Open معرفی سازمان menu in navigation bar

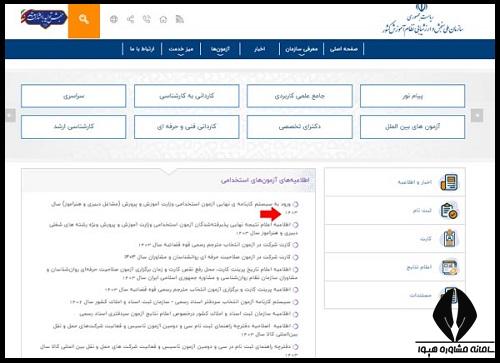click(301, 49)
